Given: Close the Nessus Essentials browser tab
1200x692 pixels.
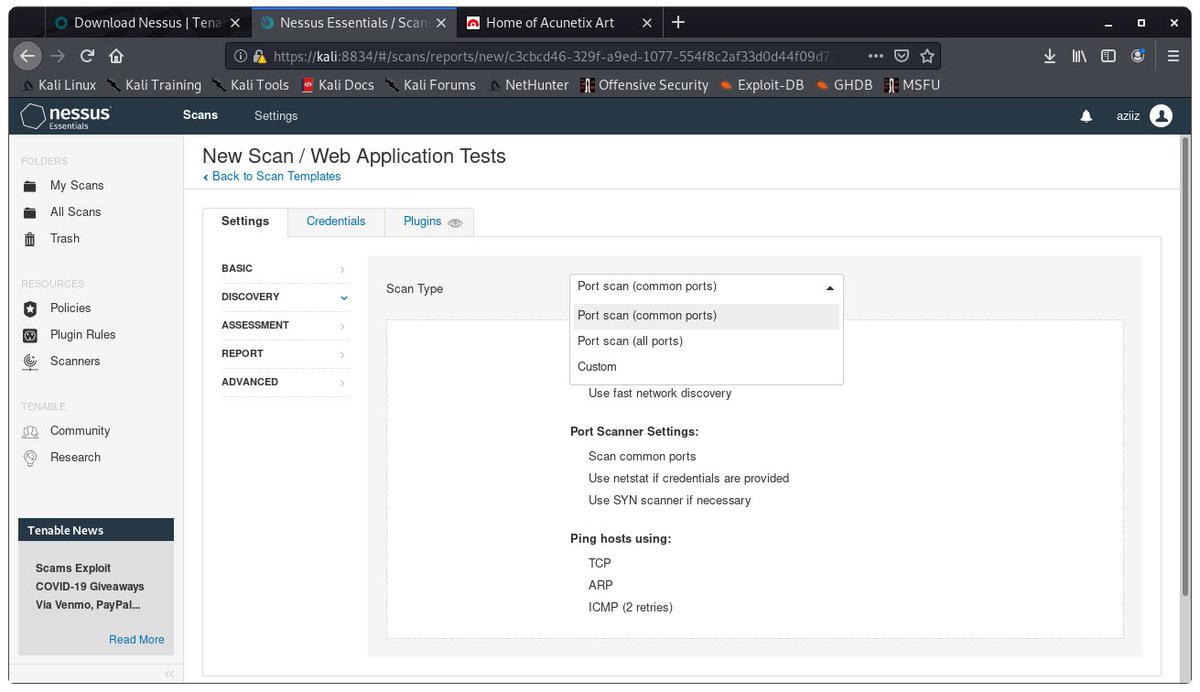Looking at the screenshot, I should 441,22.
